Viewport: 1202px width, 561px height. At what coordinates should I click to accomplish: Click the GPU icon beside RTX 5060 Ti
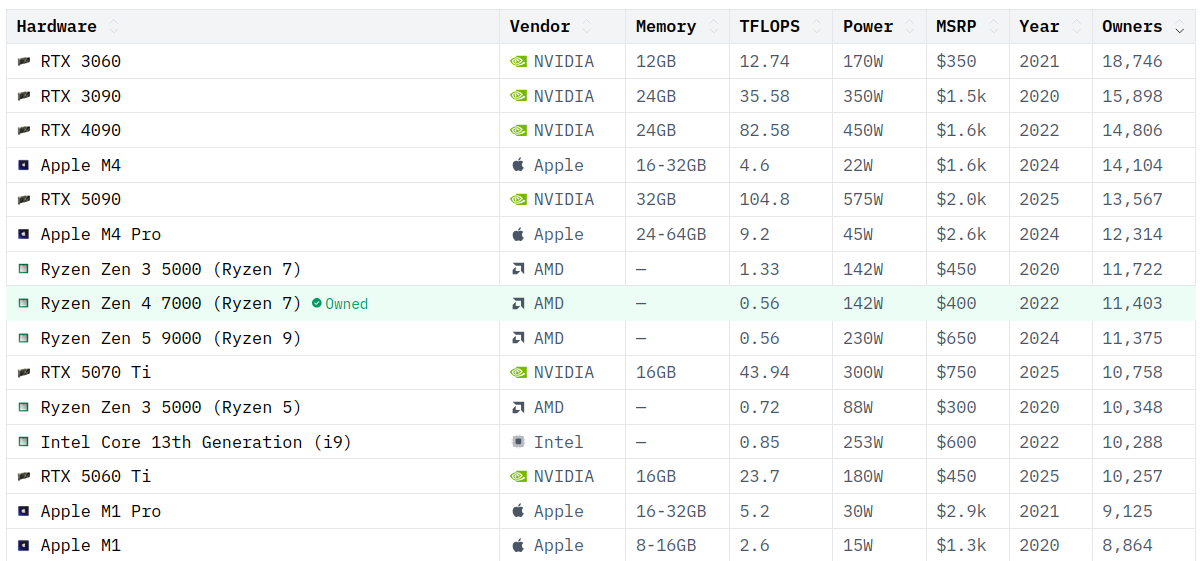pos(25,477)
